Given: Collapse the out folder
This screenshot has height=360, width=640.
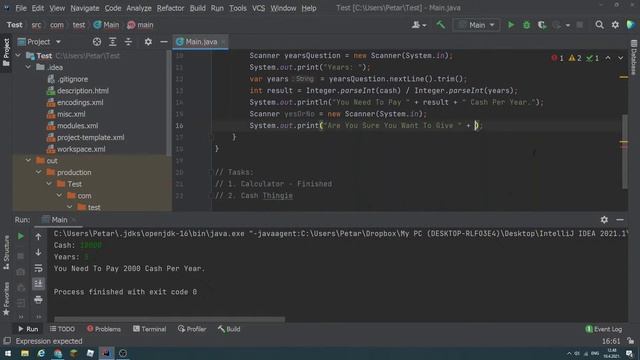Looking at the screenshot, I should (28, 160).
